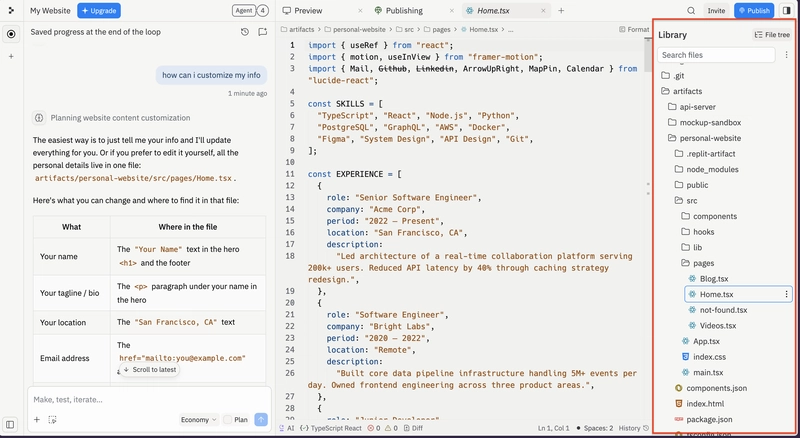
Task: Open file History in the status bar
Action: (634, 428)
